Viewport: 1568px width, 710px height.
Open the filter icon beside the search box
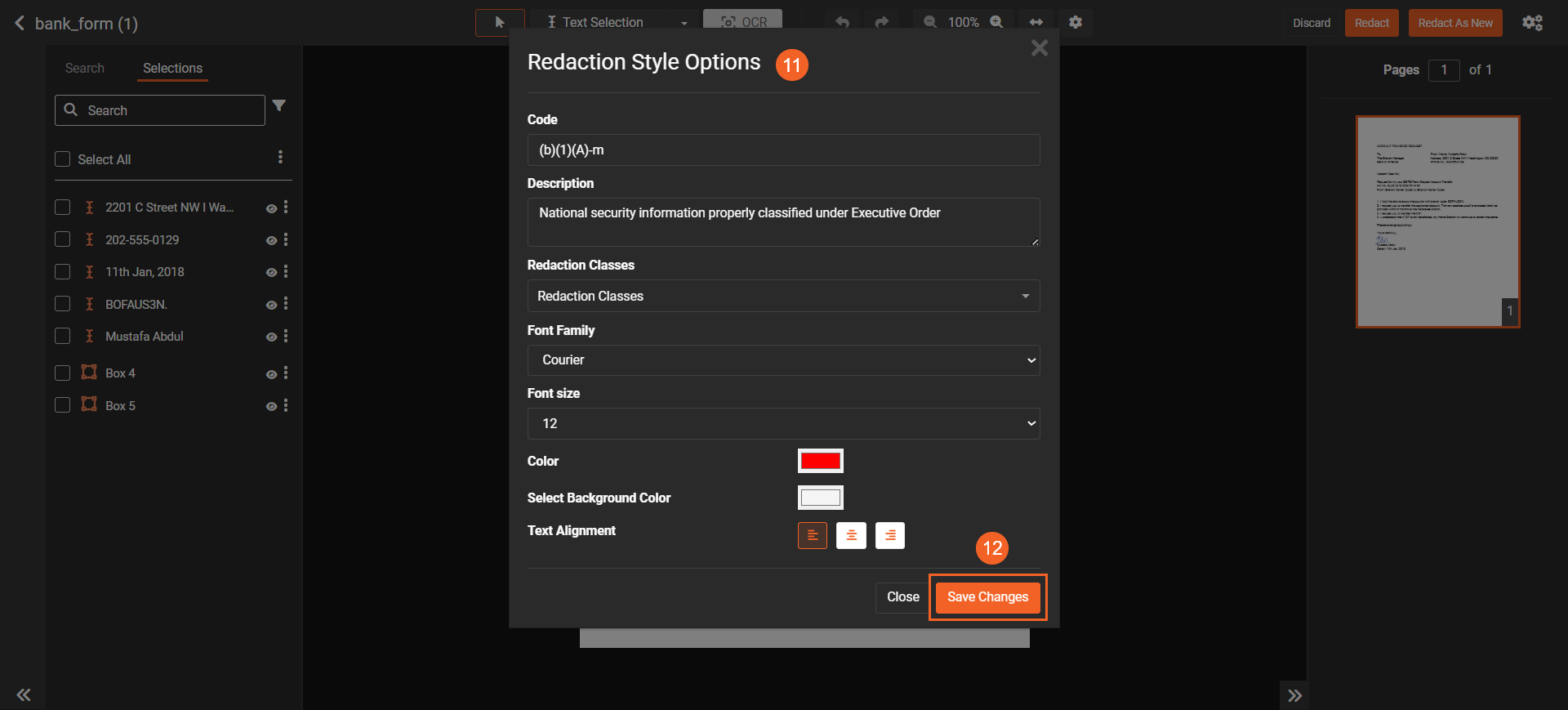tap(279, 106)
